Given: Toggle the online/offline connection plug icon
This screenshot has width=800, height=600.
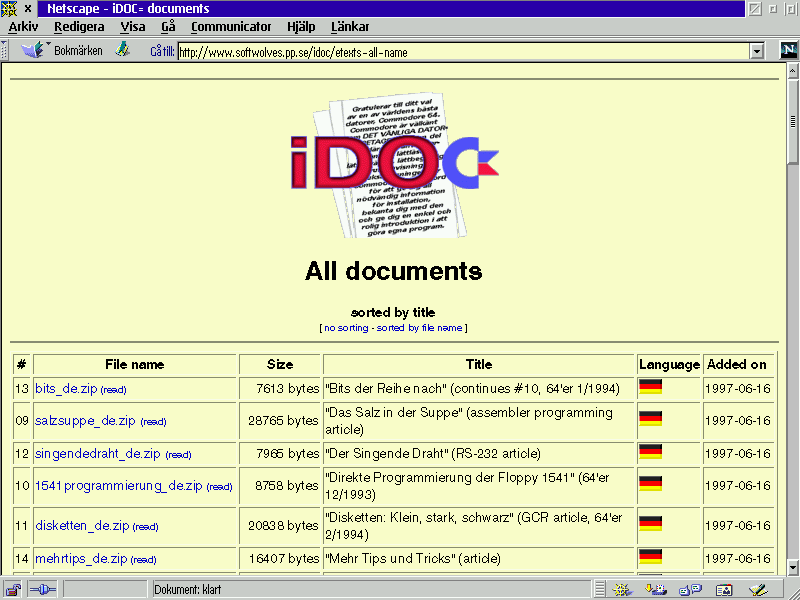Looking at the screenshot, I should point(42,590).
